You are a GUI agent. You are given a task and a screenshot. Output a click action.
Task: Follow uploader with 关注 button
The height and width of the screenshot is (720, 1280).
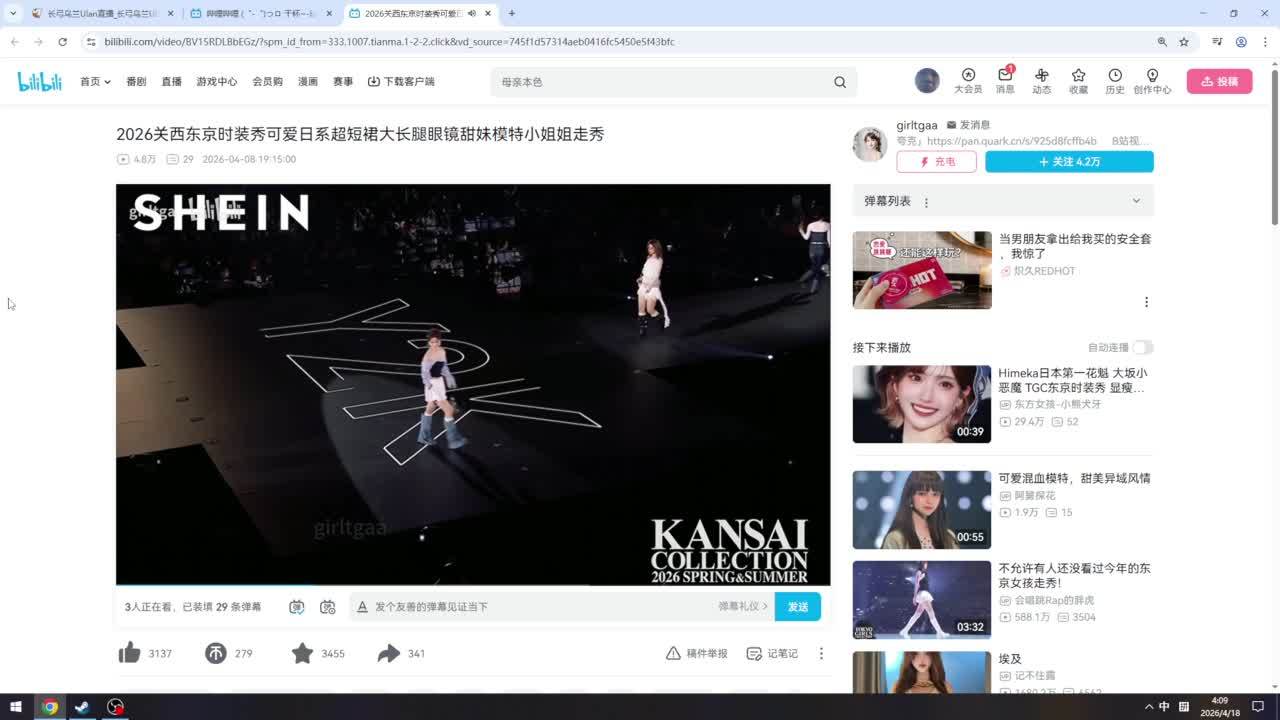click(1069, 162)
